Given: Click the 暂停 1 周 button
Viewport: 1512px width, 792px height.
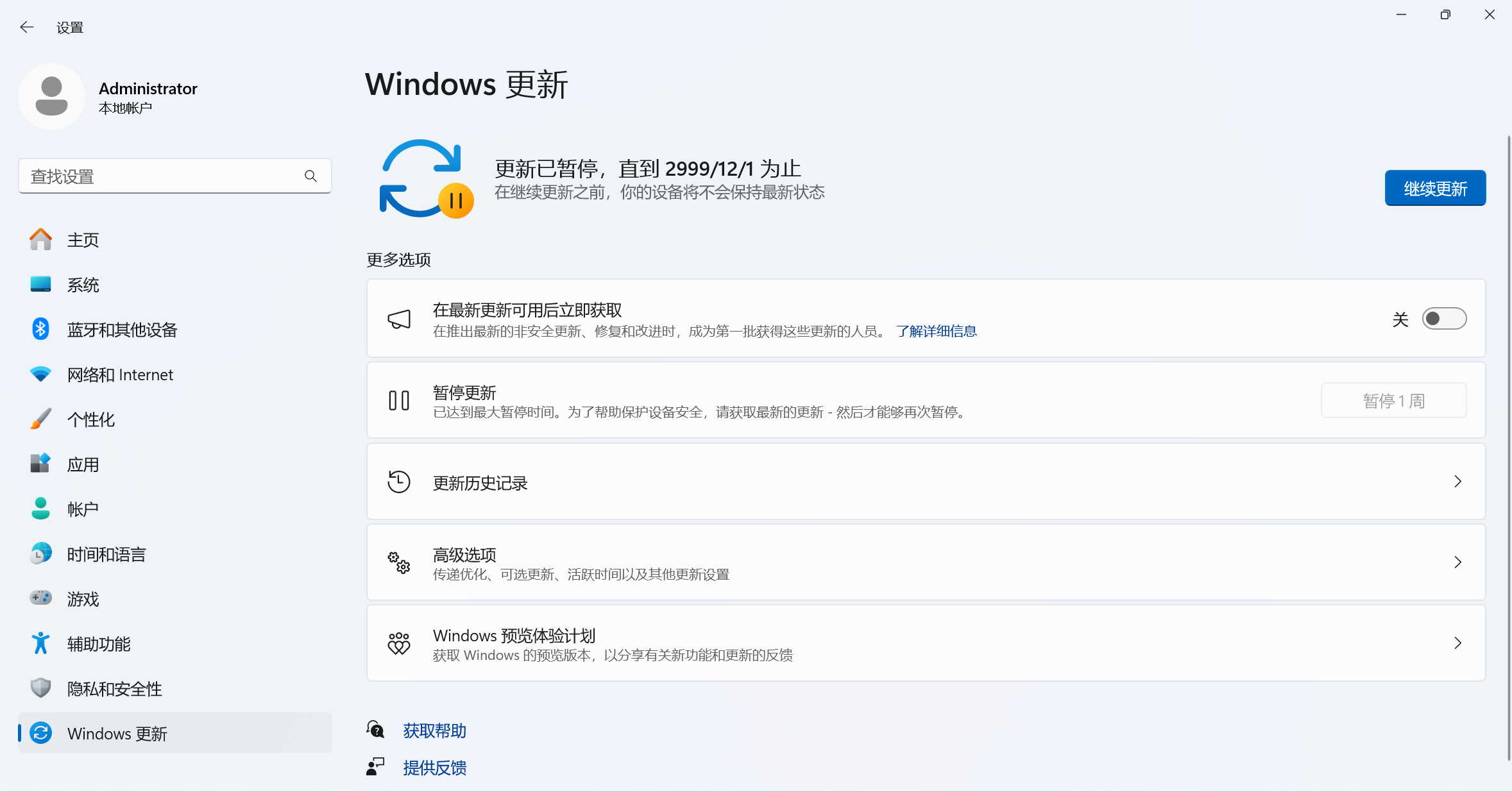Looking at the screenshot, I should coord(1393,401).
